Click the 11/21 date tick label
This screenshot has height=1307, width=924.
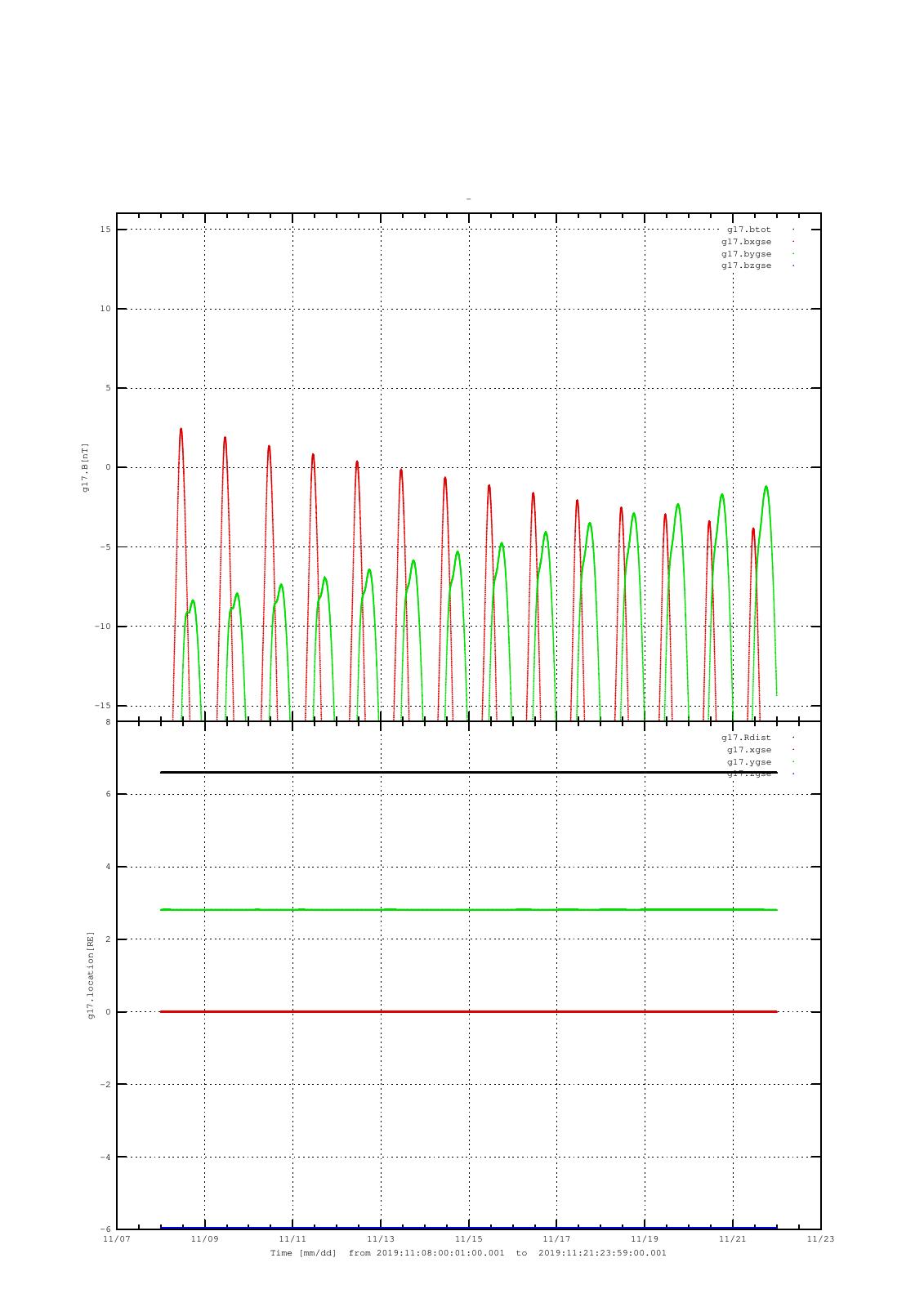coord(732,1239)
